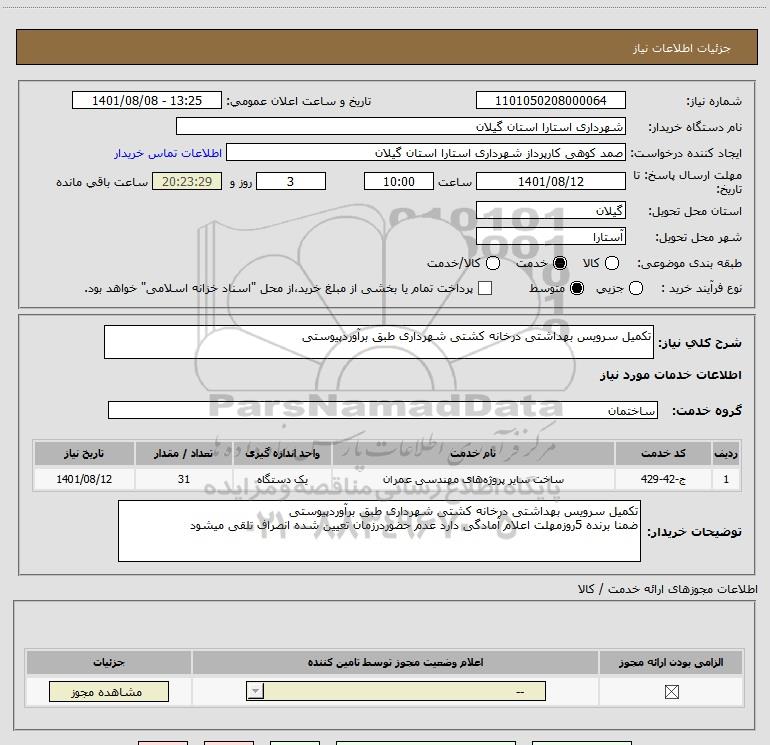Select the متوسط purchase type radio

tap(577, 288)
